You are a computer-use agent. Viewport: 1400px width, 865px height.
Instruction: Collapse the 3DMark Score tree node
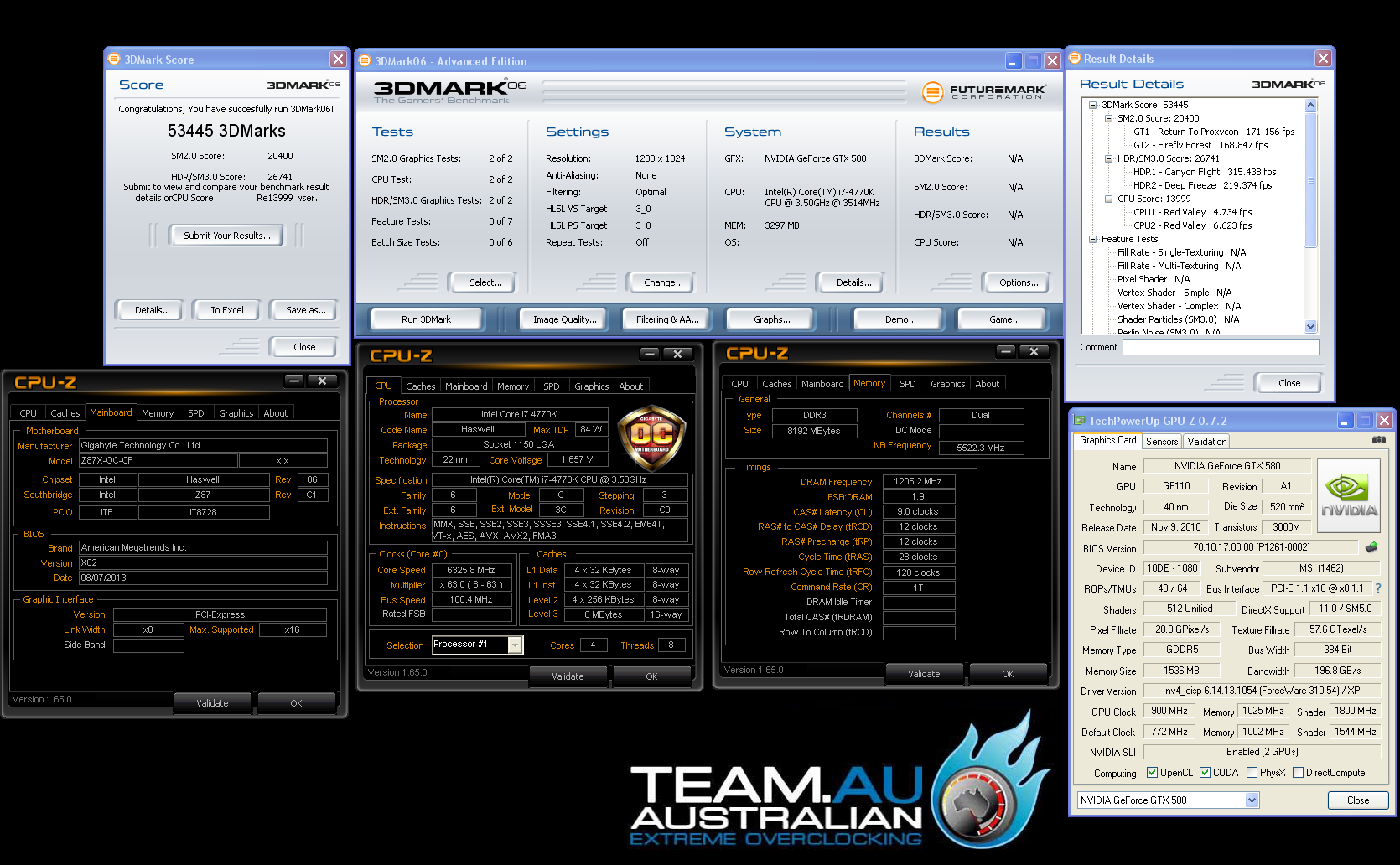[x=1092, y=105]
